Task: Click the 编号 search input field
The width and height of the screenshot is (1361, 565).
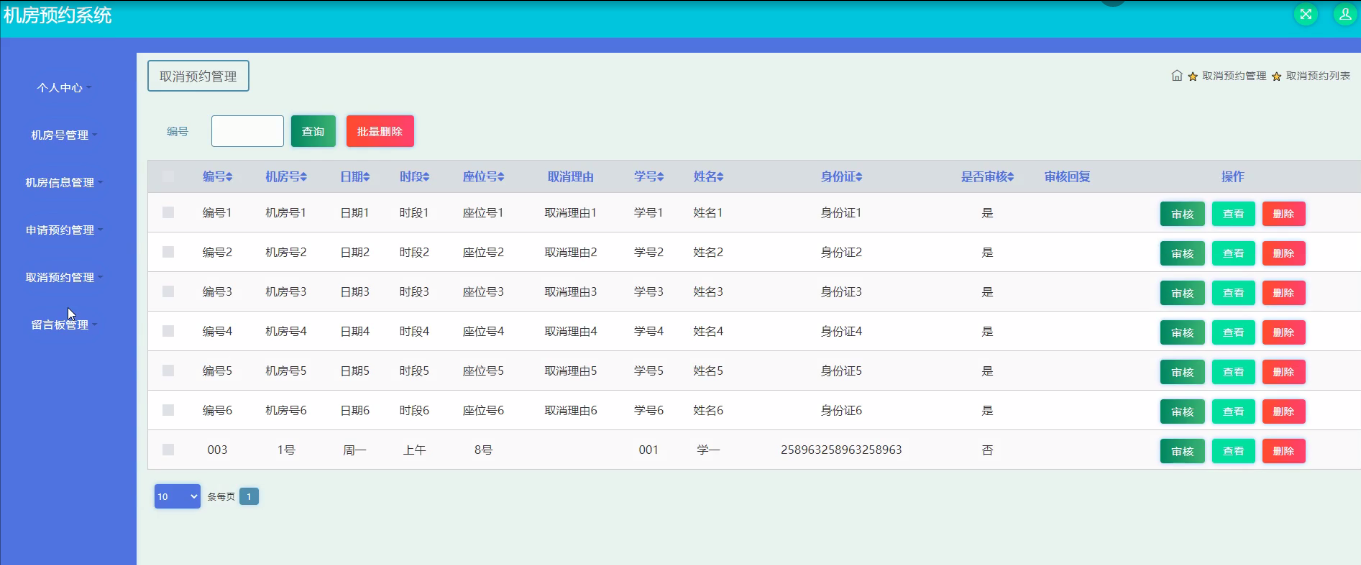Action: (247, 131)
